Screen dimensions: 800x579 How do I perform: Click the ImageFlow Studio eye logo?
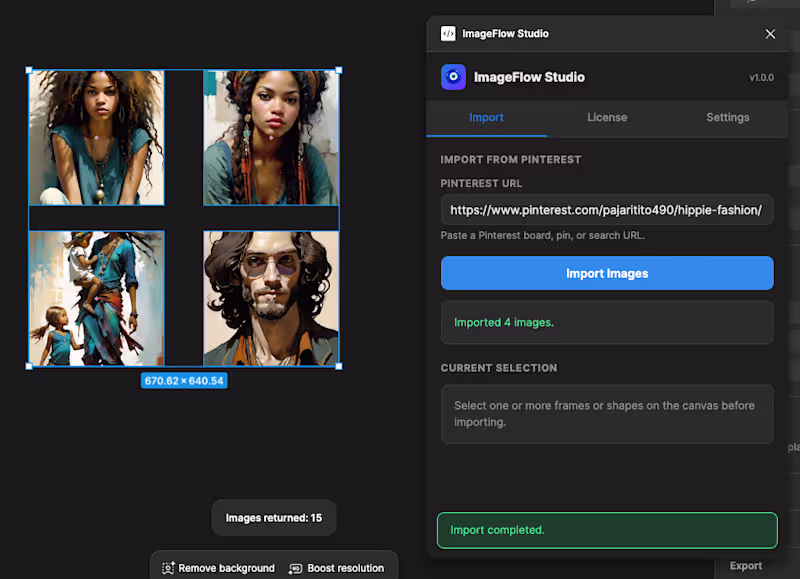453,77
